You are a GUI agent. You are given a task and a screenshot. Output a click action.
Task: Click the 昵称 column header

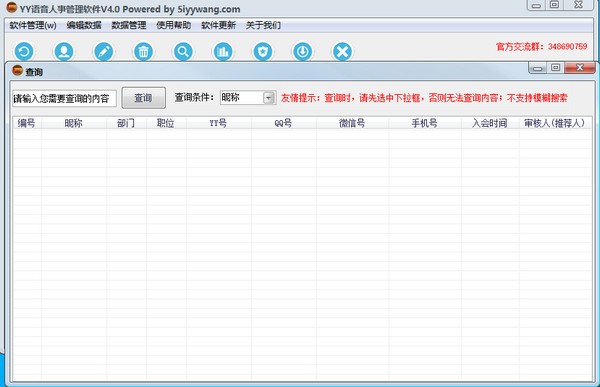point(73,123)
